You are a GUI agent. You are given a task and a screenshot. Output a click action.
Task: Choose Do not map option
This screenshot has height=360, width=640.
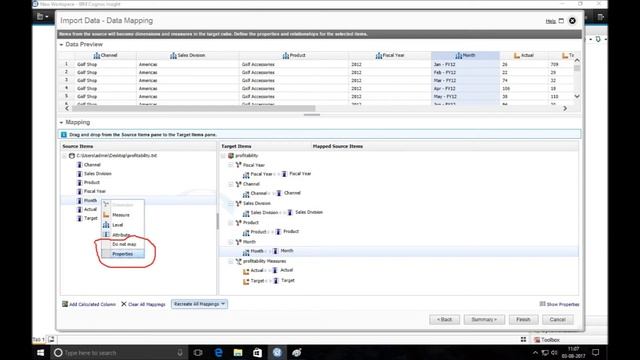(x=124, y=244)
